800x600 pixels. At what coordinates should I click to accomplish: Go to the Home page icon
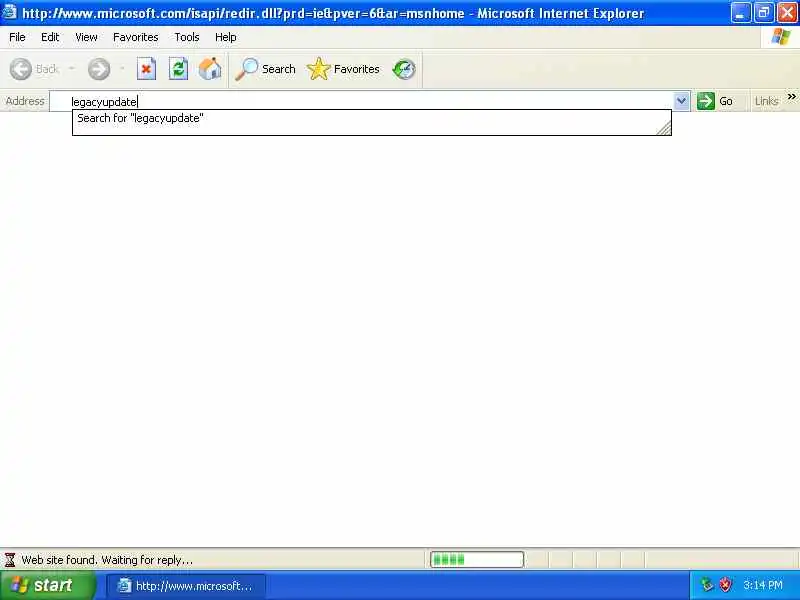[x=210, y=69]
